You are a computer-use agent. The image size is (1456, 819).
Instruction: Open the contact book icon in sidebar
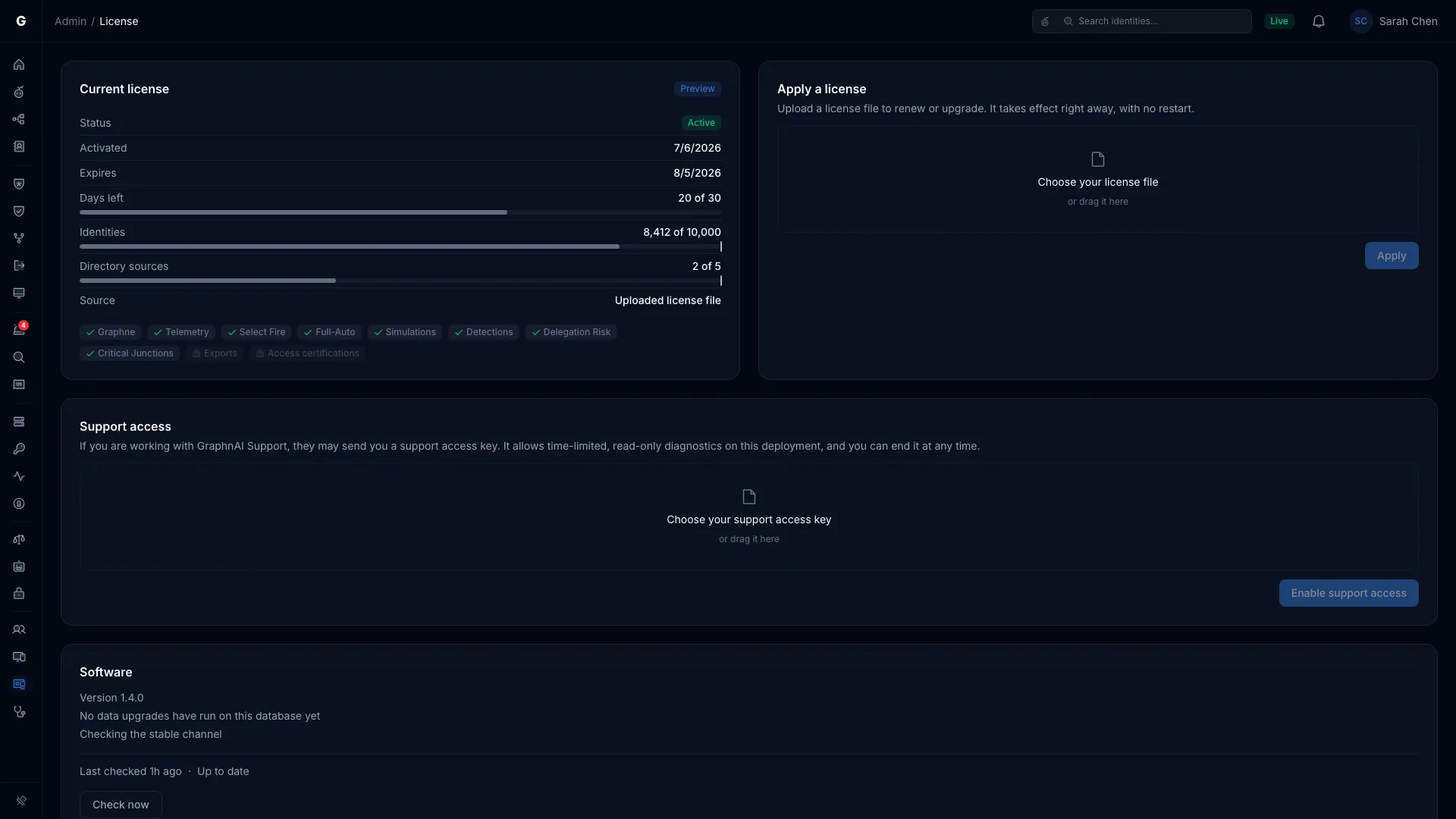point(19,146)
